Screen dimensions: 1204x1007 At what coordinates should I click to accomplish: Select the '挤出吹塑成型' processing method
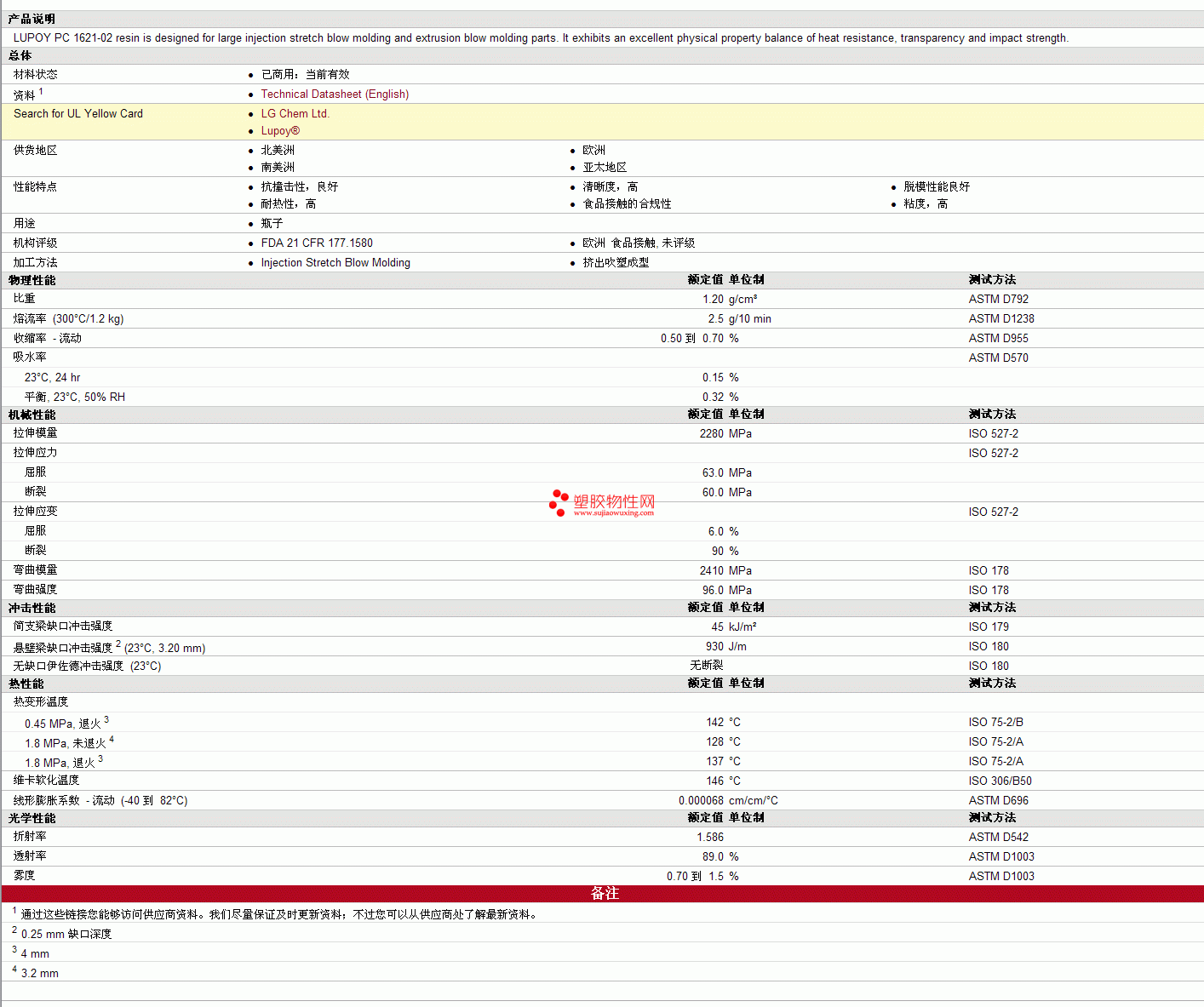tap(616, 263)
